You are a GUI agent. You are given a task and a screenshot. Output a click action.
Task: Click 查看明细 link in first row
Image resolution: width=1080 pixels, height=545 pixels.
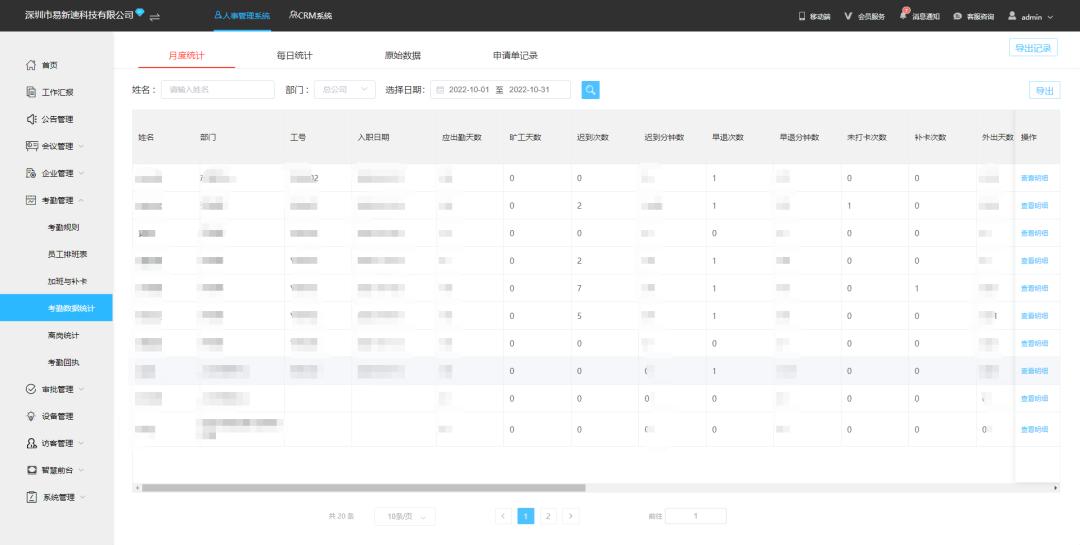(x=1034, y=178)
